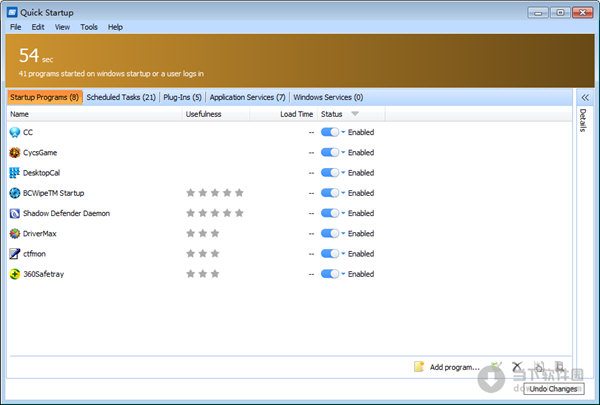
Task: Turn off the DesktopCal toggle
Action: point(330,173)
